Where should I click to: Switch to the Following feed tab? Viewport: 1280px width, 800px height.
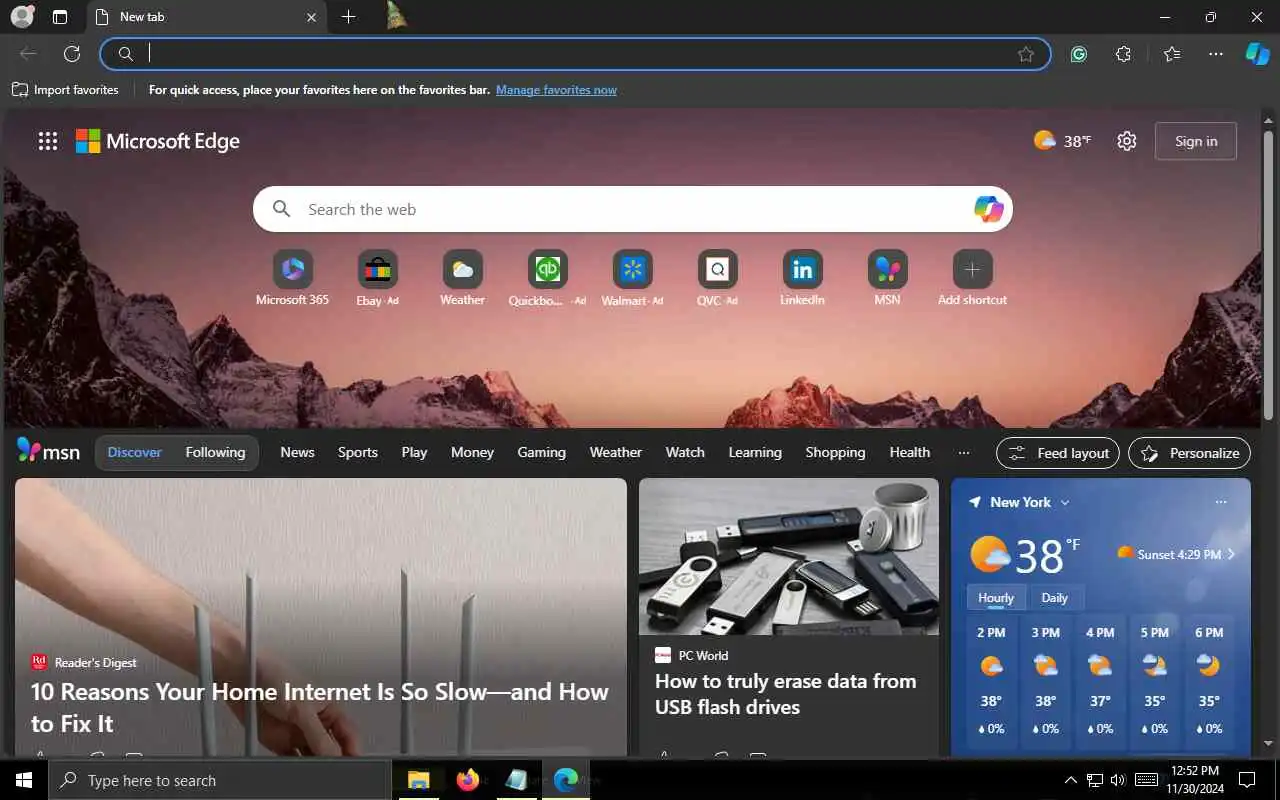215,452
